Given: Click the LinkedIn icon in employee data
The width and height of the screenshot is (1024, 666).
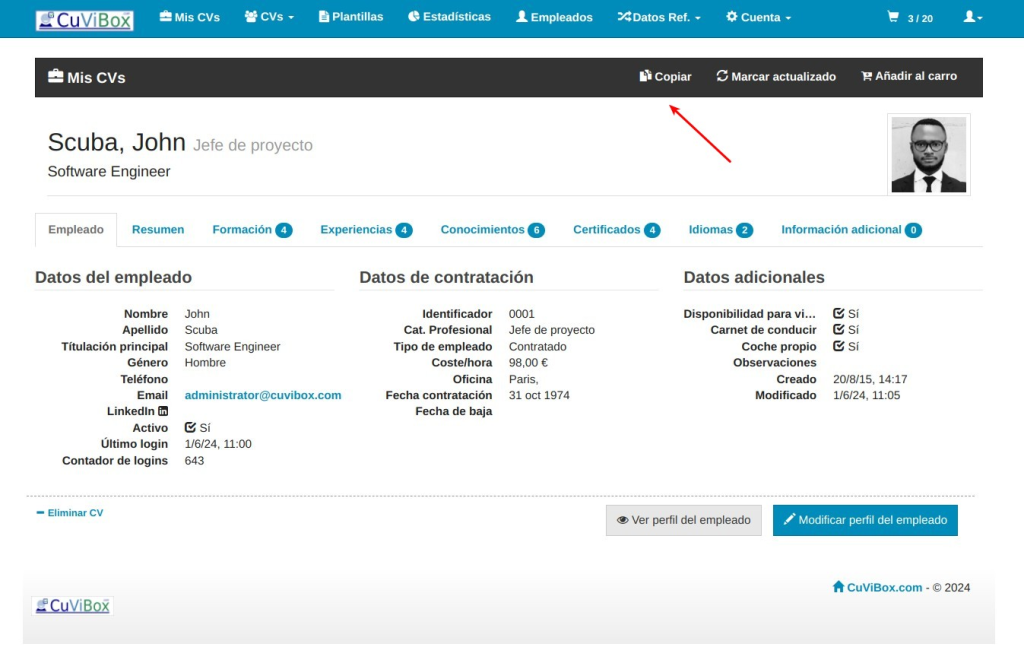Looking at the screenshot, I should (163, 411).
